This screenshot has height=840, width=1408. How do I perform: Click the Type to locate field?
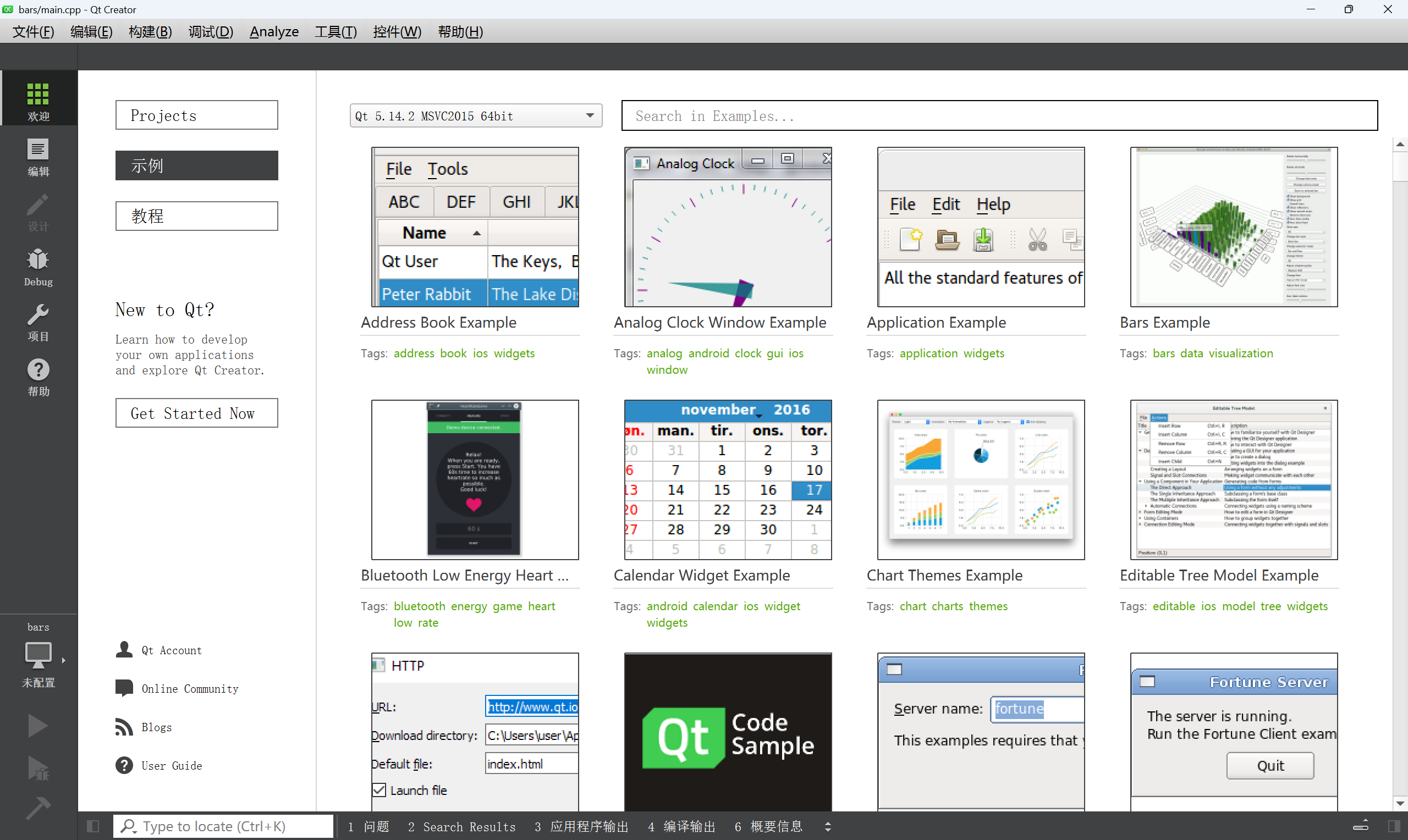pyautogui.click(x=223, y=826)
